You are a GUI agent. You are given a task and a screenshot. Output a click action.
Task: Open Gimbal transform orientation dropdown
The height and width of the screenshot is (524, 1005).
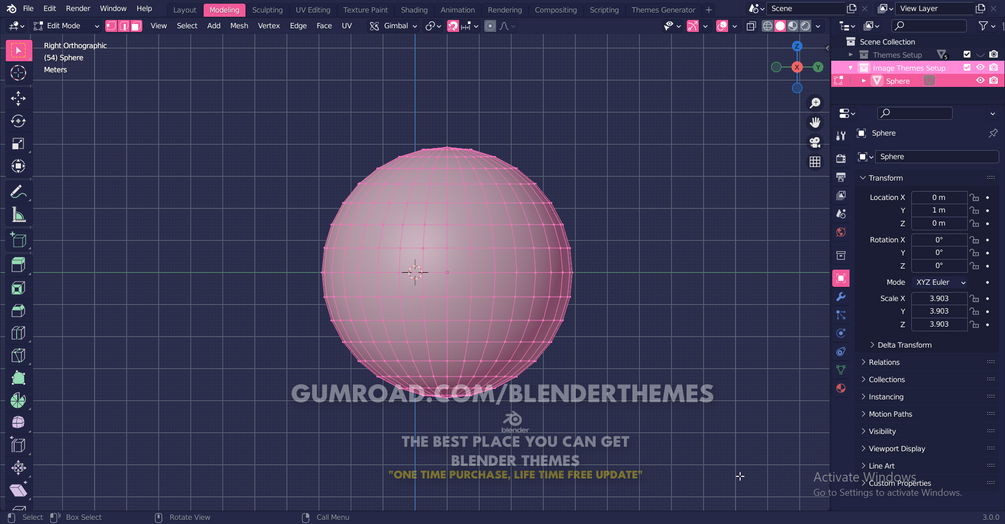point(393,26)
